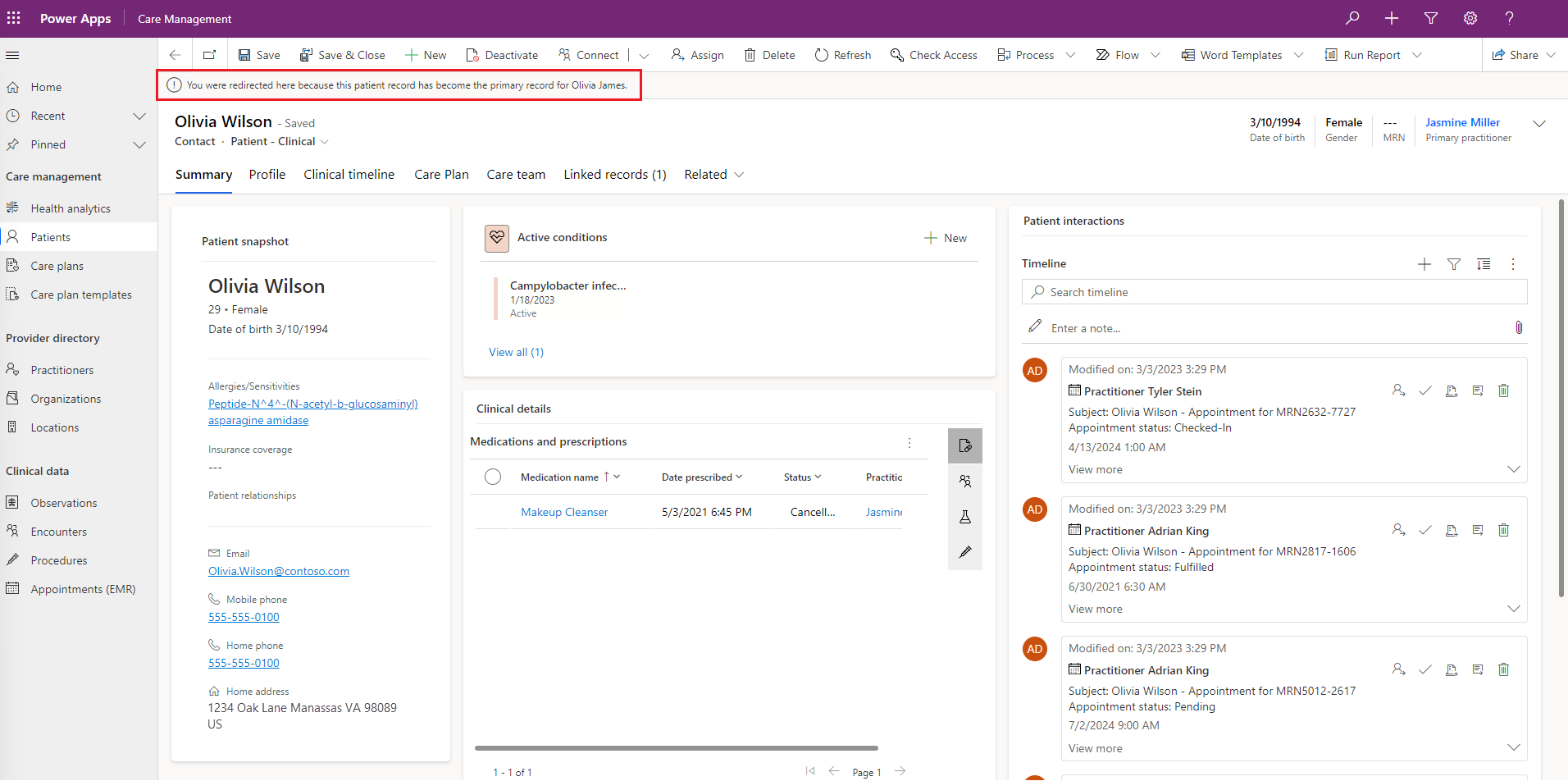Refresh the patient form
The image size is (1568, 781).
point(843,55)
